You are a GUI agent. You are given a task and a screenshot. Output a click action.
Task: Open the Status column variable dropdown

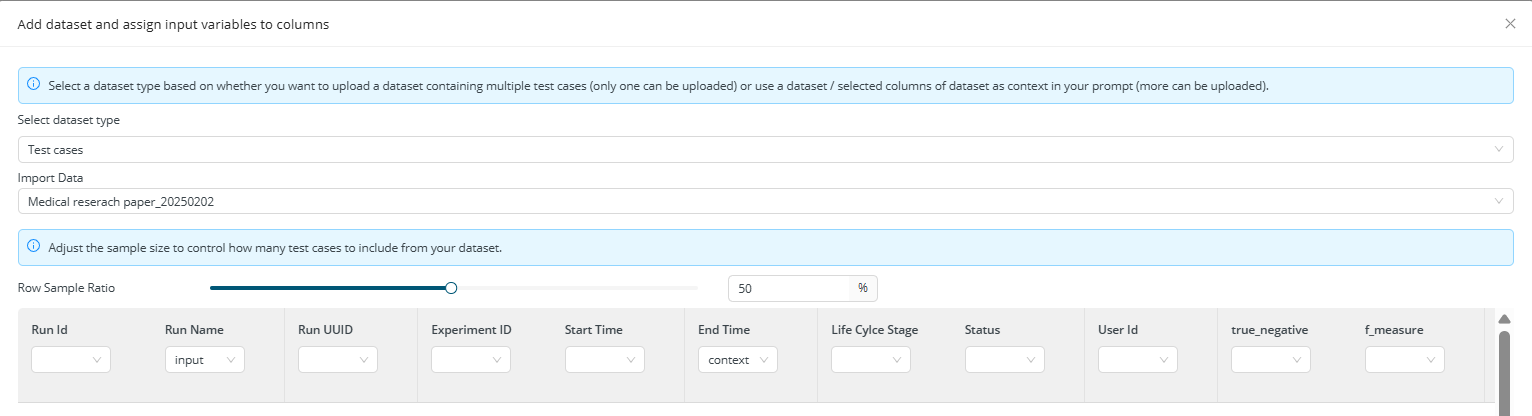[x=1004, y=360]
